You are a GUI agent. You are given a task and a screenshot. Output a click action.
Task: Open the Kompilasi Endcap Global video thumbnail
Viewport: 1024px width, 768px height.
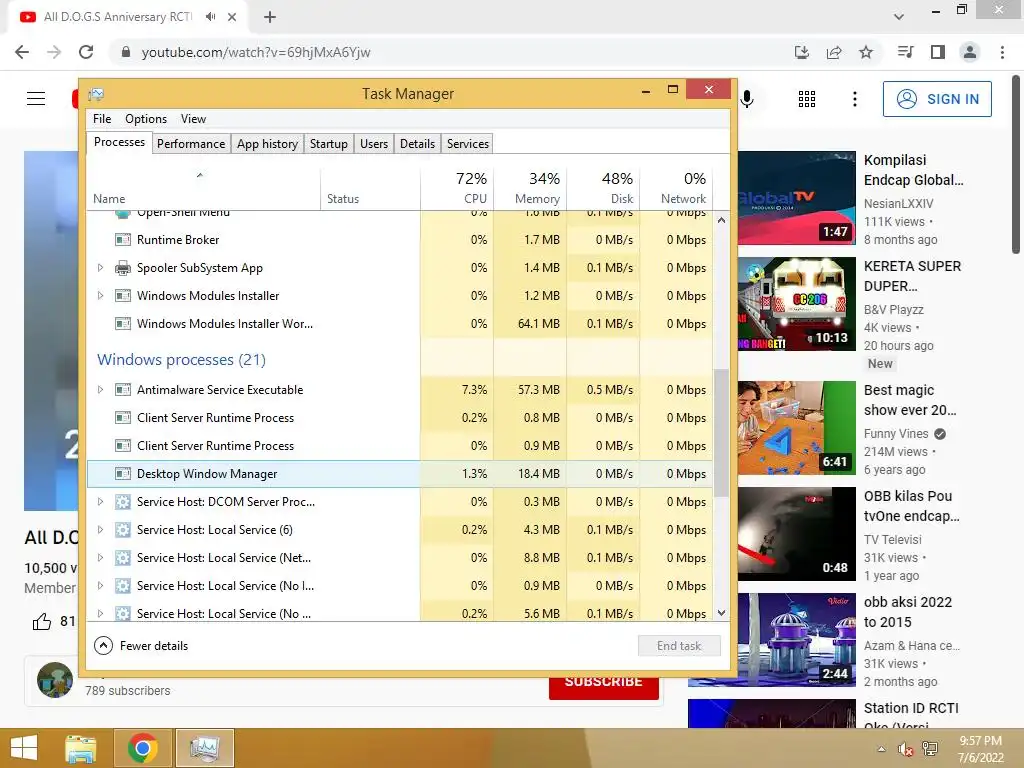pyautogui.click(x=797, y=198)
